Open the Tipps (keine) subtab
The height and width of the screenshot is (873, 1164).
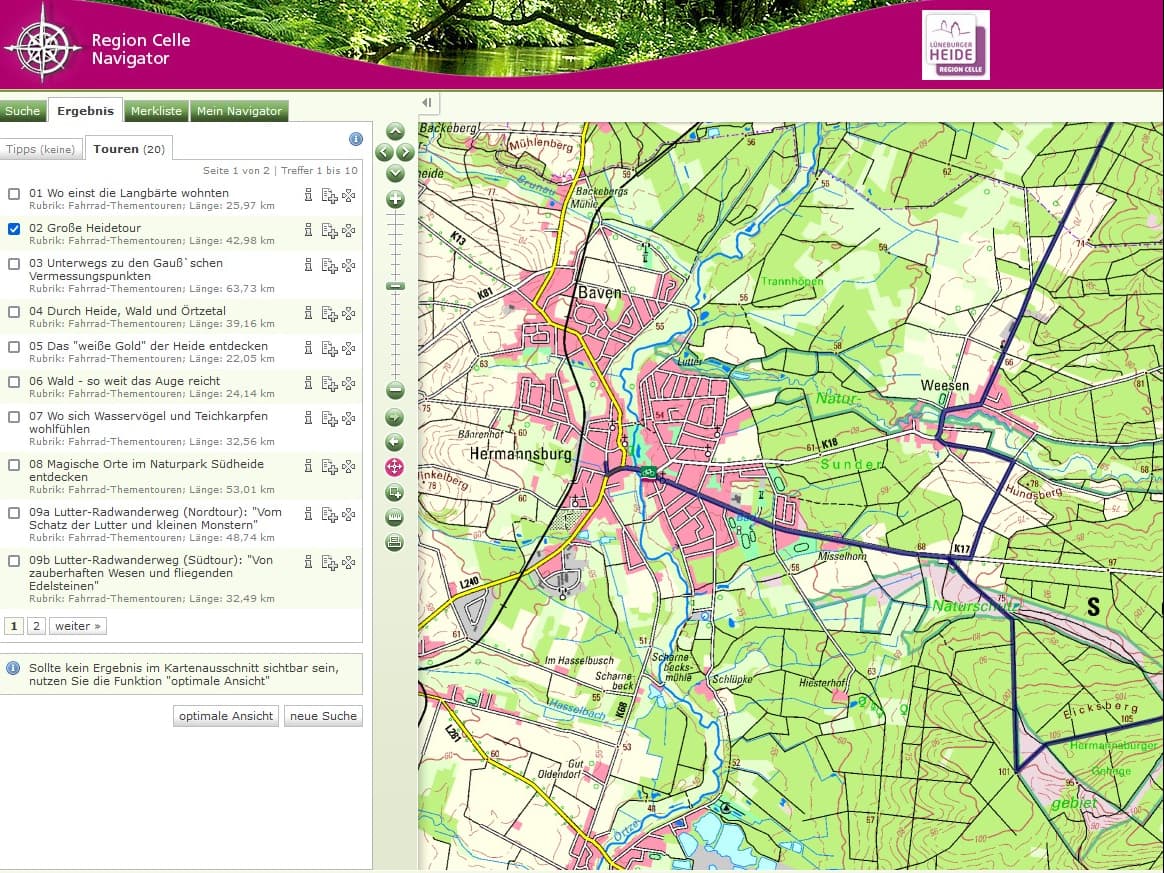point(41,149)
